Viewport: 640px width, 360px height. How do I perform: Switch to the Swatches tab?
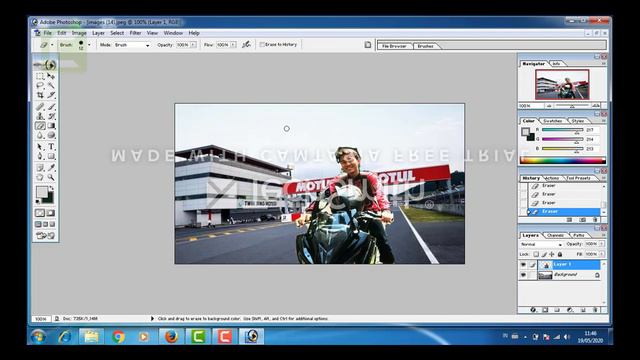click(553, 121)
